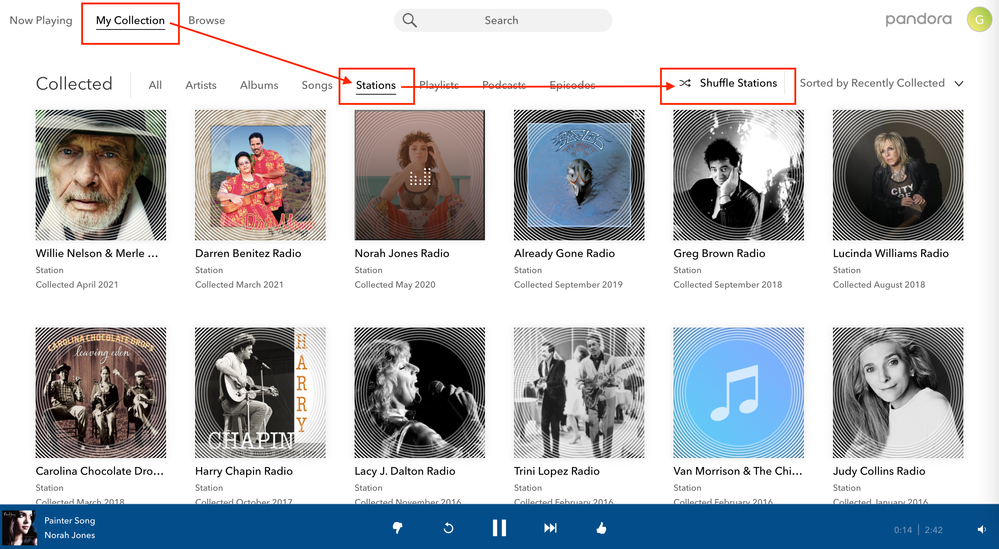Viewport: 999px width, 549px height.
Task: Open the Now Playing view
Action: pos(41,20)
